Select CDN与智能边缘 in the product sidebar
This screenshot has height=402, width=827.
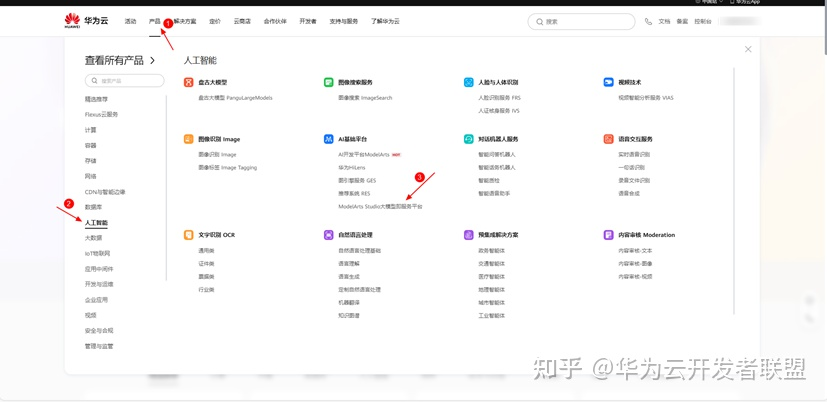105,192
